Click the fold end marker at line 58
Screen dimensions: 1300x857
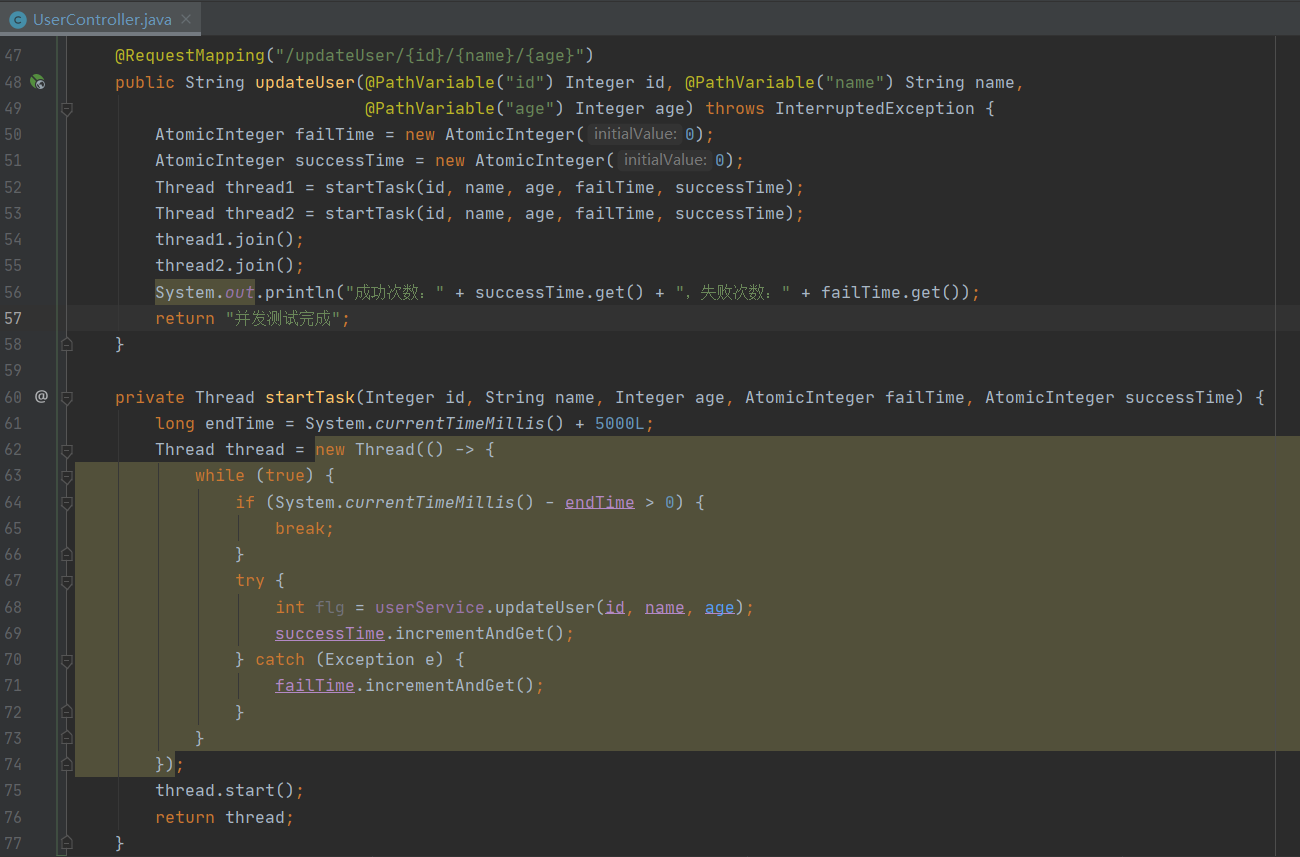coord(67,344)
